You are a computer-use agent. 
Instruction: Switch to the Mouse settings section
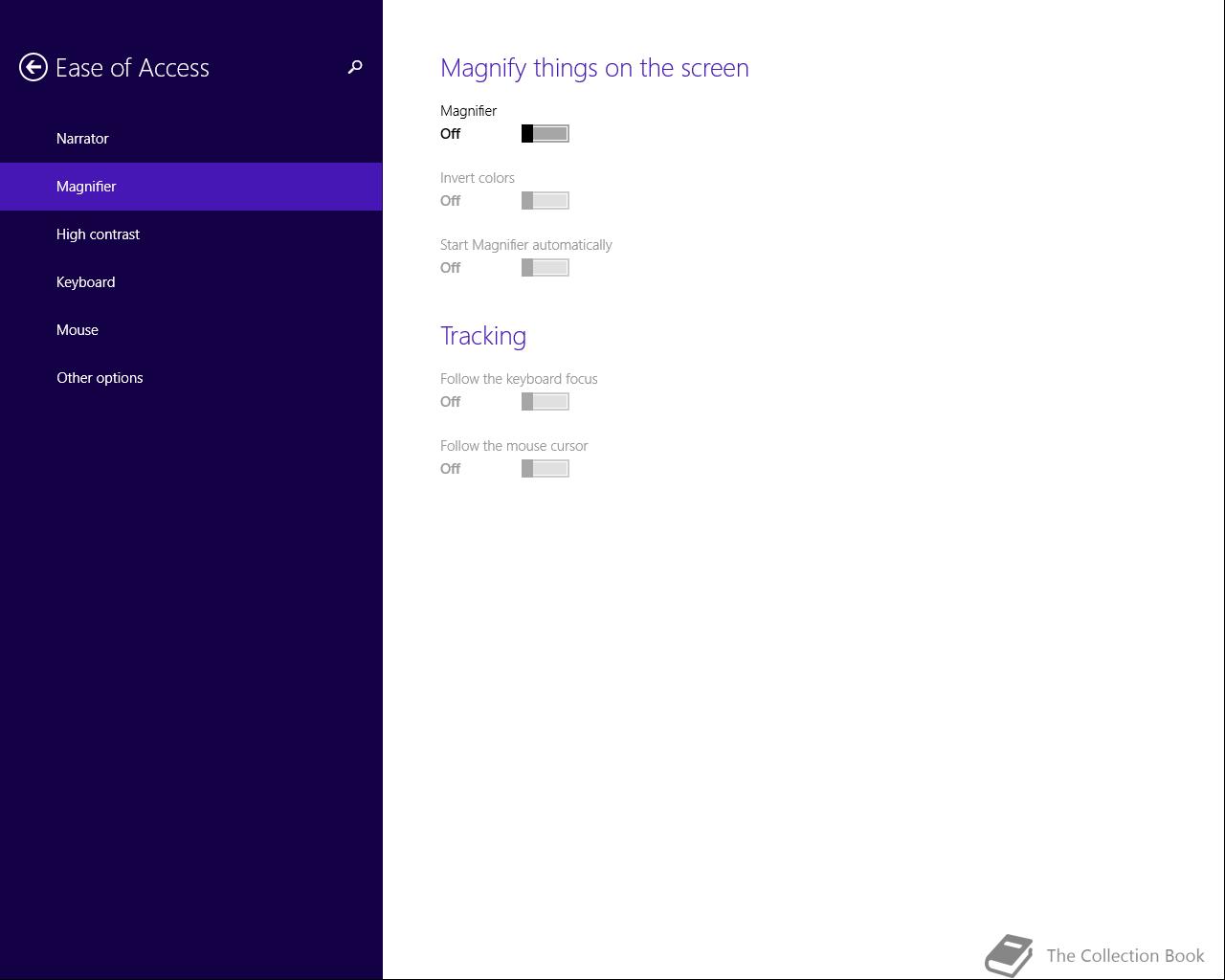[x=191, y=330]
